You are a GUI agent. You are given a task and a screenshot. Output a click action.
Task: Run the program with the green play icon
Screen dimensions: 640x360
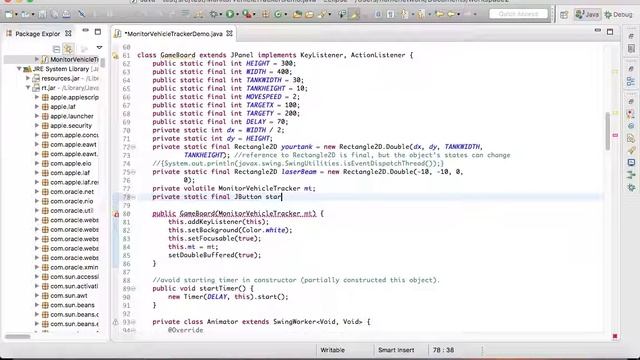pyautogui.click(x=230, y=14)
